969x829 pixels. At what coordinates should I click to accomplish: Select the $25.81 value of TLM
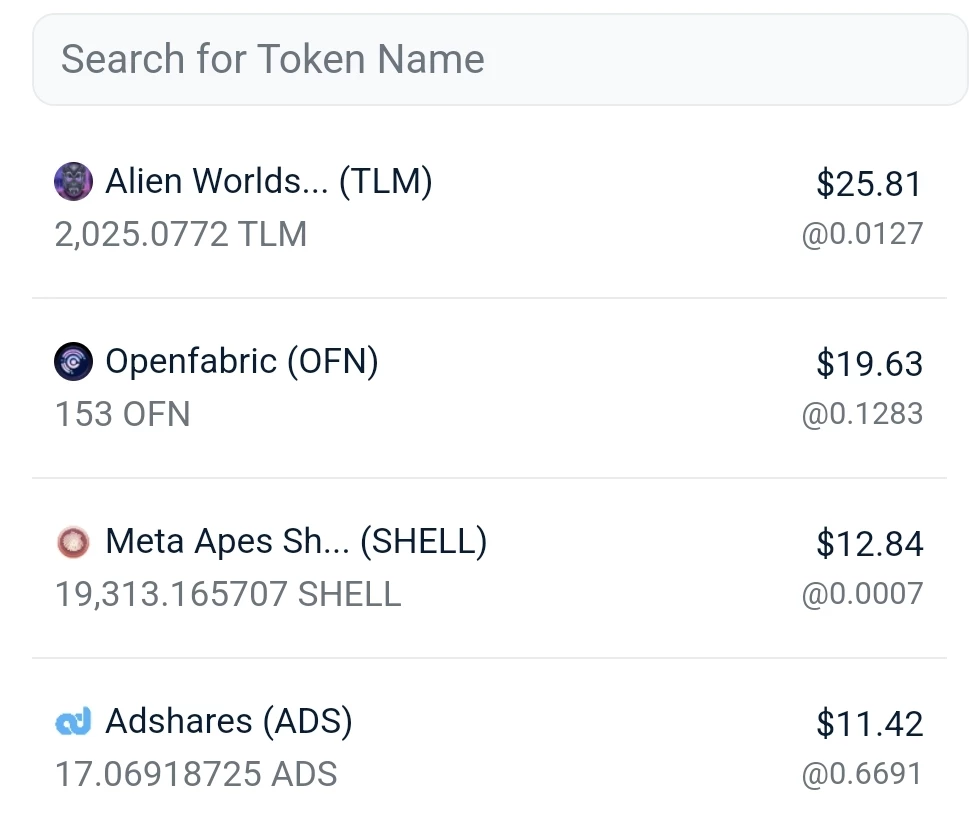[869, 184]
